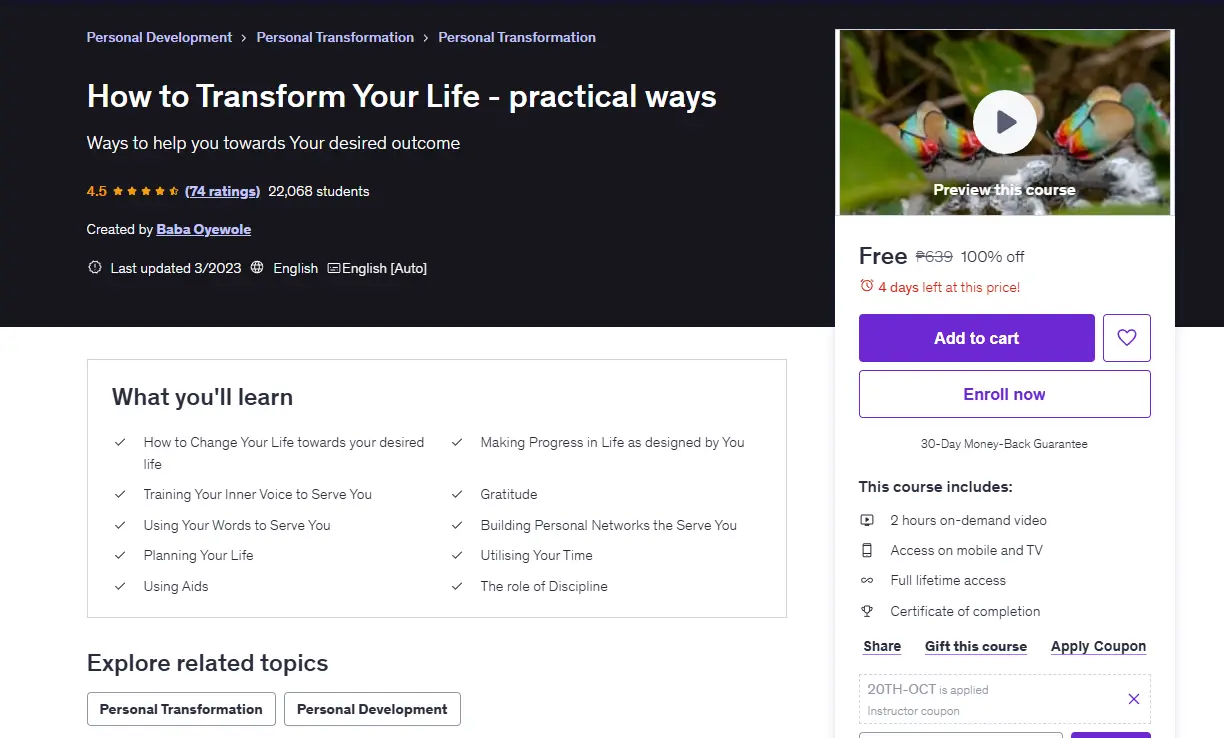
Task: Select the Personal Development topic tag
Action: 372,709
